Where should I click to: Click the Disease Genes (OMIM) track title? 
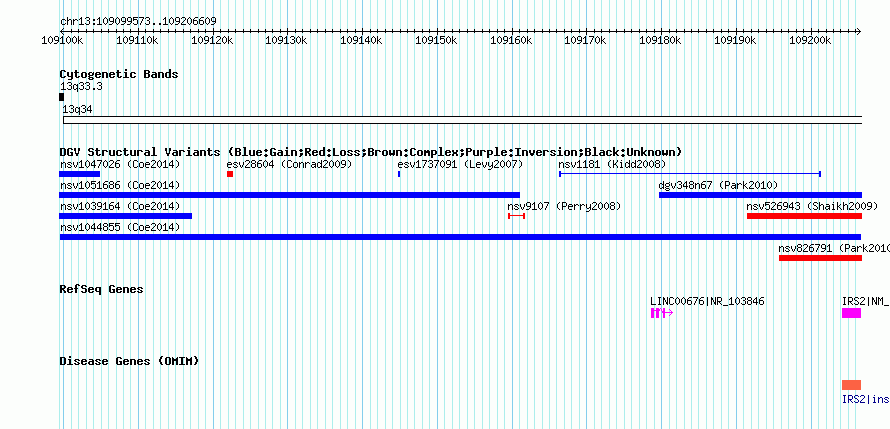[x=129, y=361]
